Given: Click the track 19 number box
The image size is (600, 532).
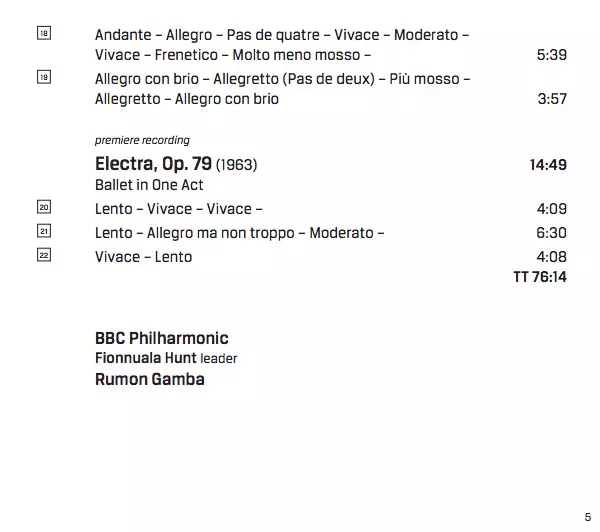Looking at the screenshot, I should pyautogui.click(x=43, y=78).
